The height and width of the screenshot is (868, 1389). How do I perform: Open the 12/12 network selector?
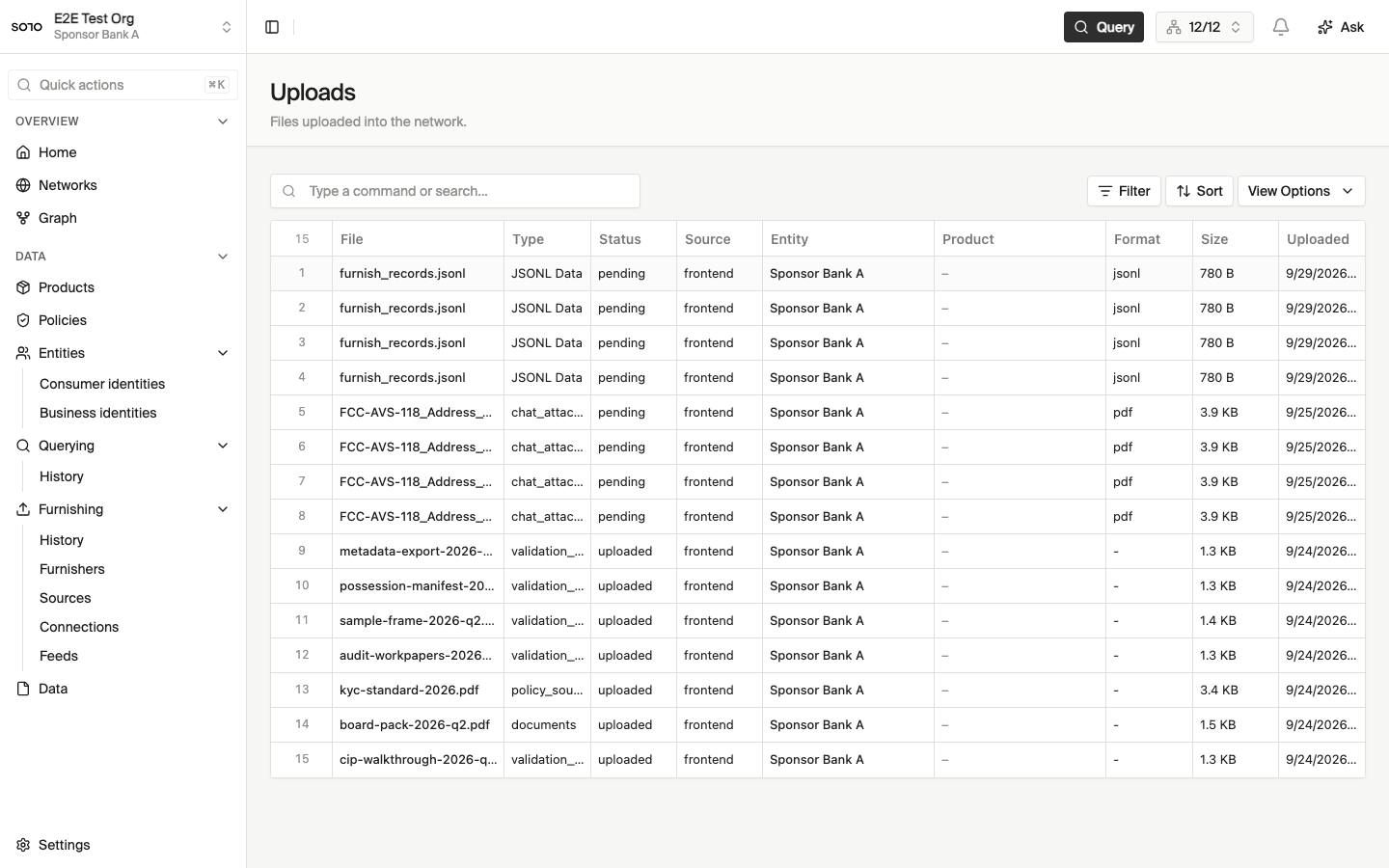pyautogui.click(x=1204, y=27)
